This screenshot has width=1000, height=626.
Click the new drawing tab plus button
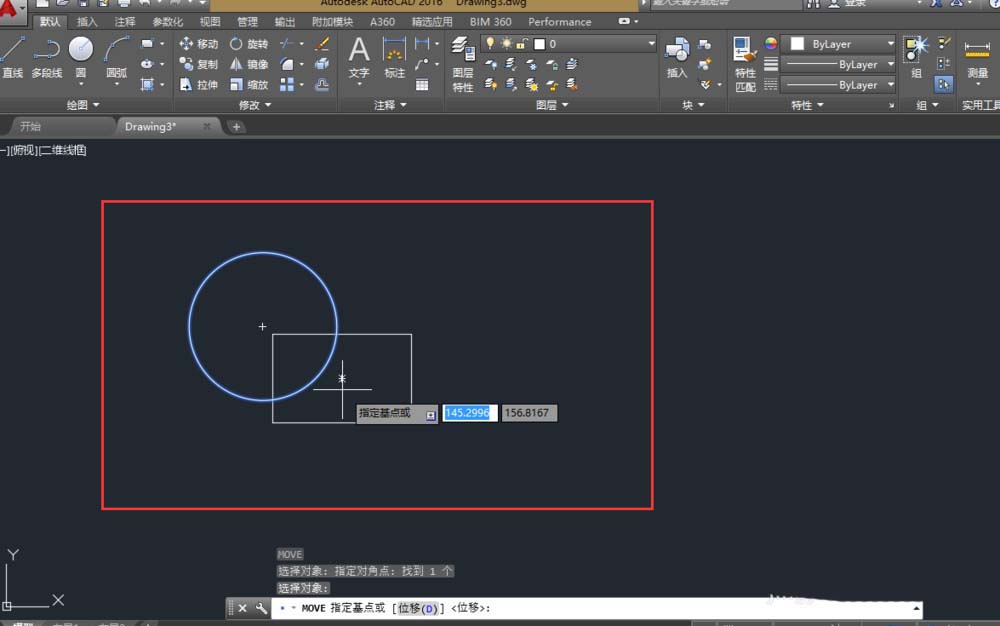point(236,127)
